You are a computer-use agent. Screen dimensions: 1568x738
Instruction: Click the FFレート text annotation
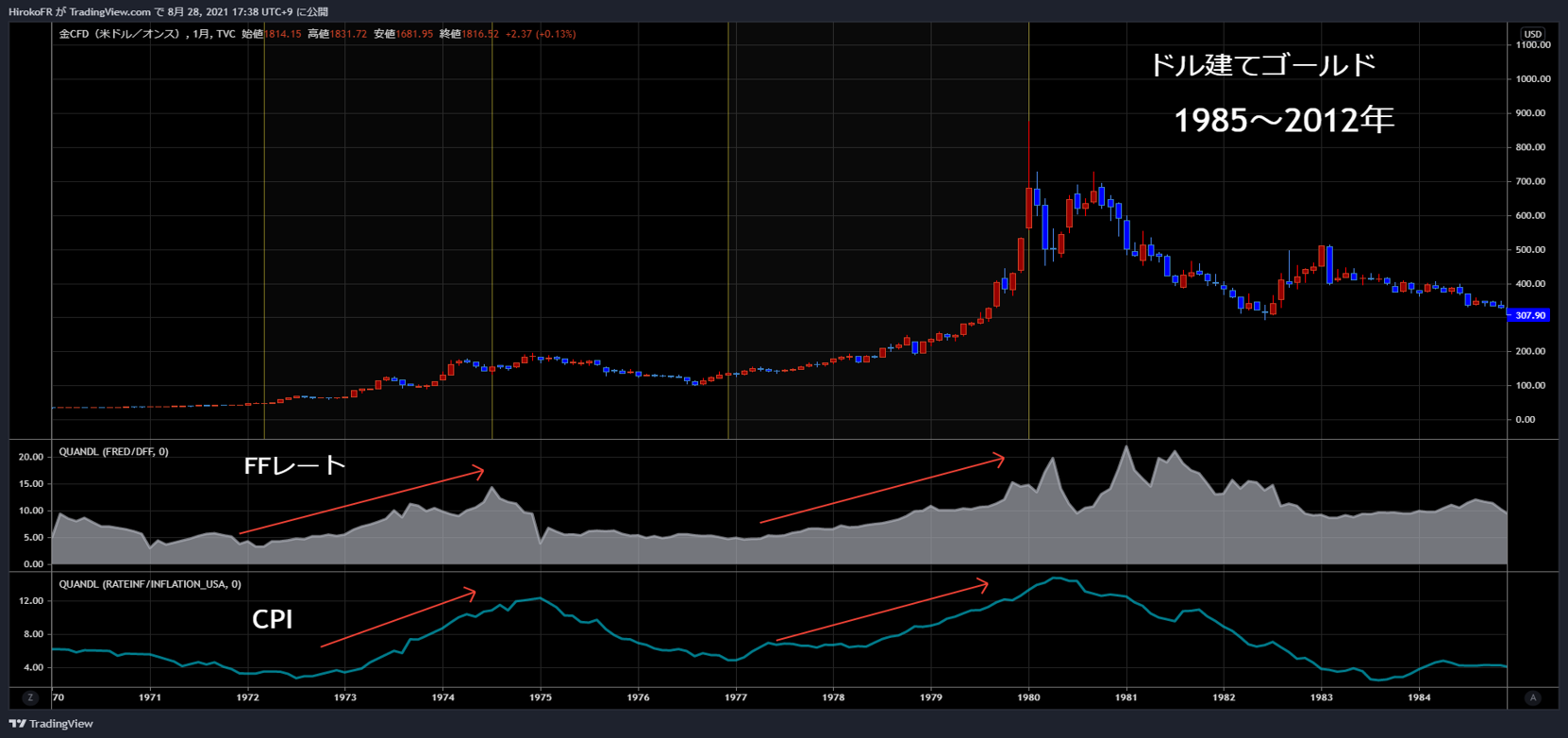294,465
